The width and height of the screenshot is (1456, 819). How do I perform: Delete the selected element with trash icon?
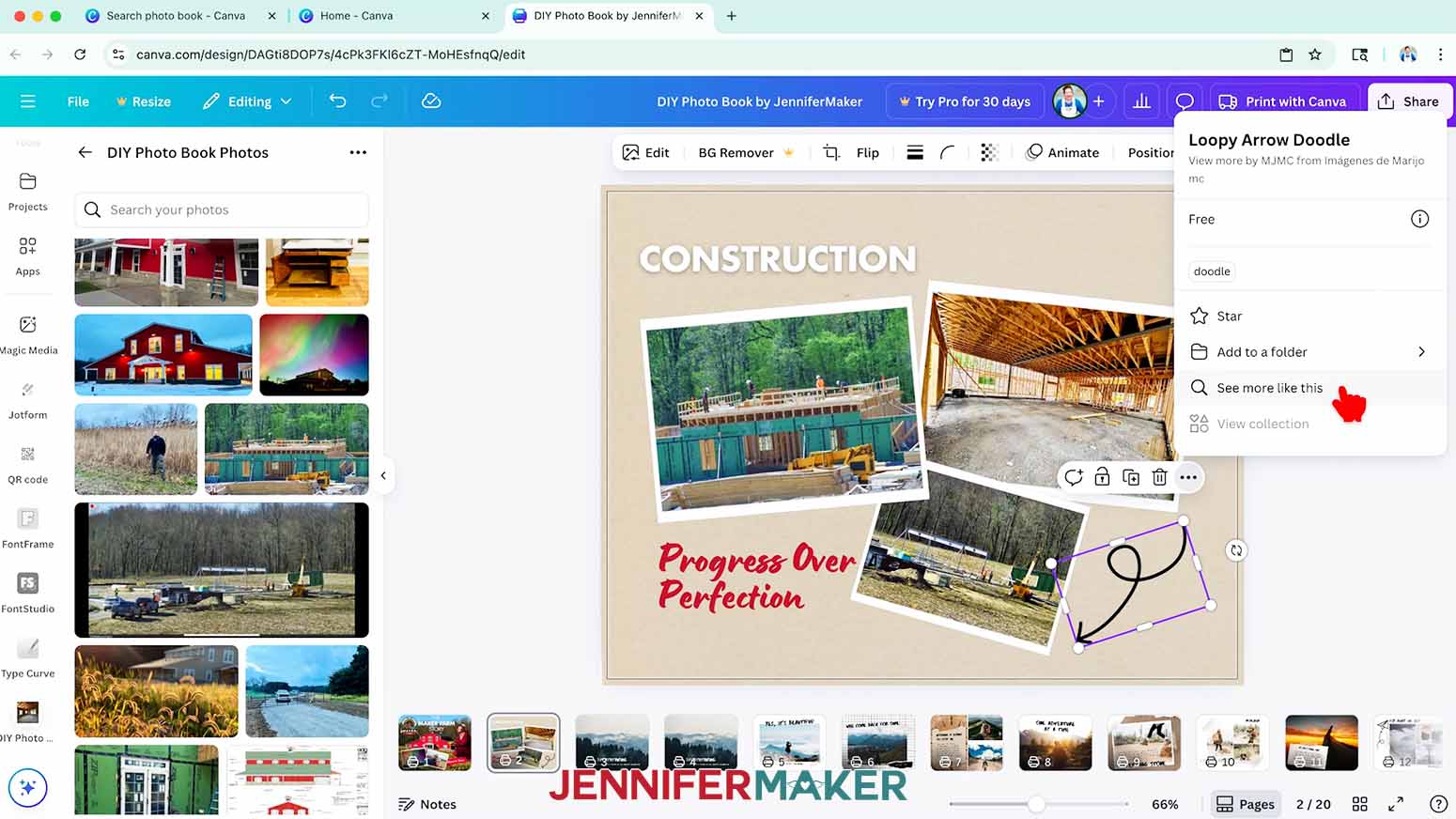pyautogui.click(x=1160, y=477)
